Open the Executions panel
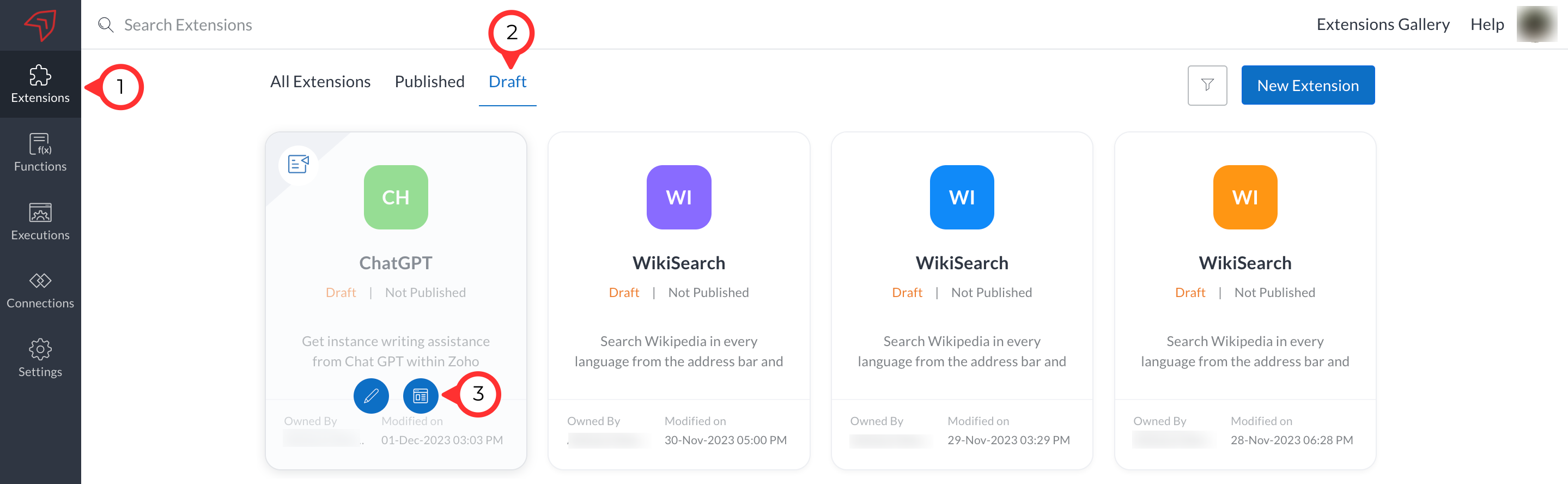1568x484 pixels. pos(40,222)
